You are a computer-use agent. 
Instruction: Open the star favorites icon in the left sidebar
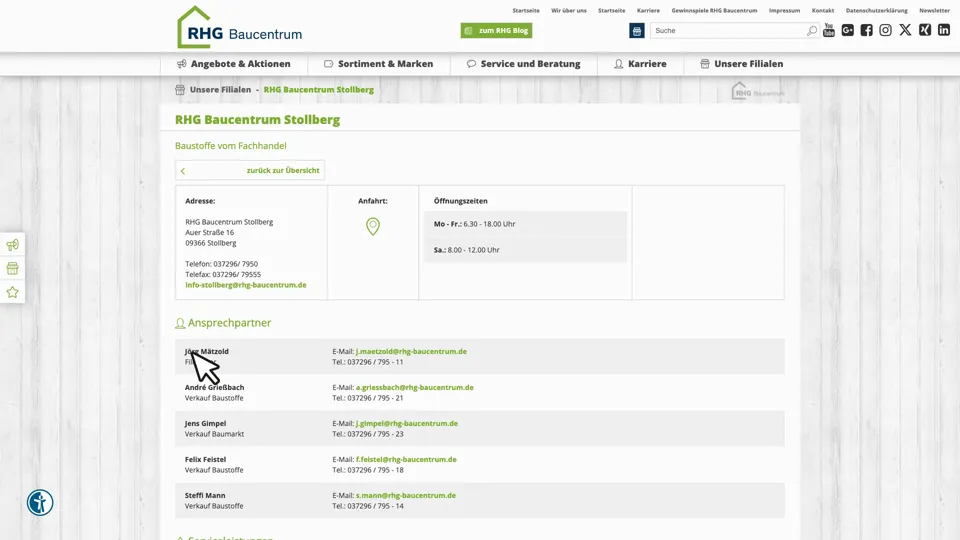(12, 292)
